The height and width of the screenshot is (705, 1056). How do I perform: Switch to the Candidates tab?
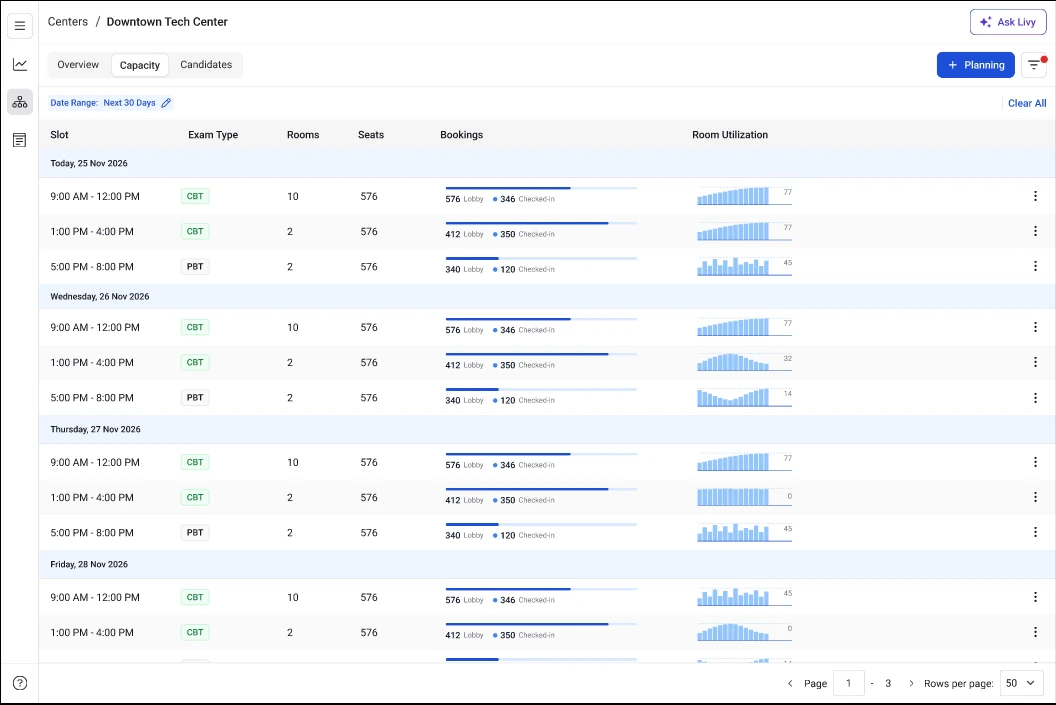206,65
